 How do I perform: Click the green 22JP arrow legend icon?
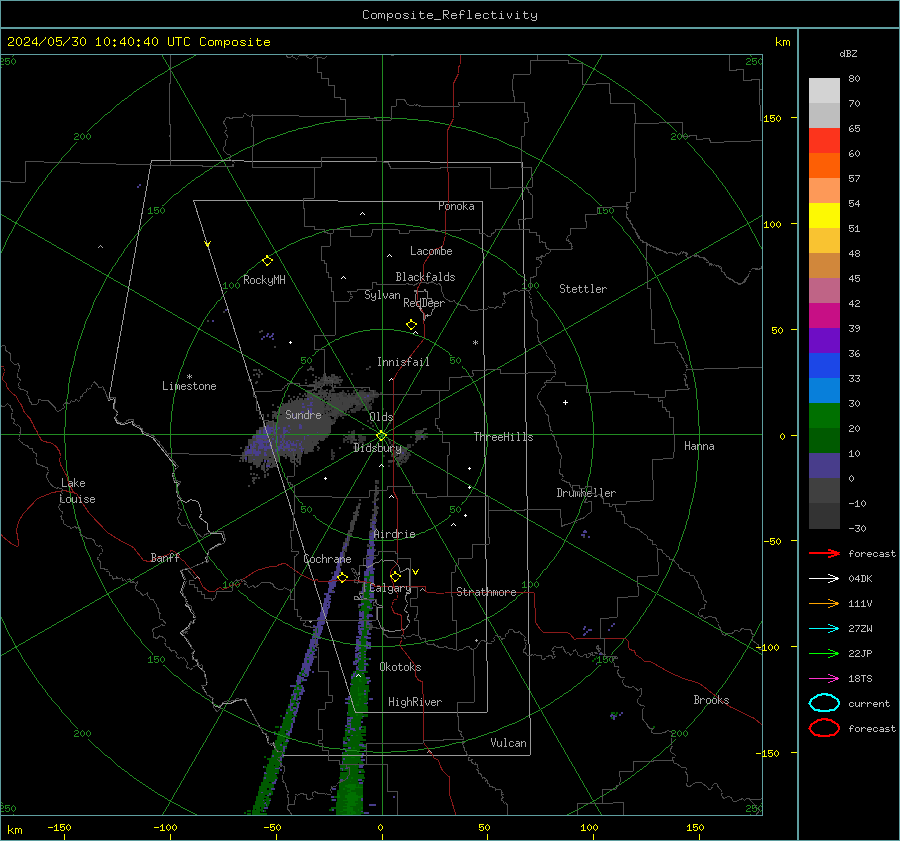(824, 653)
